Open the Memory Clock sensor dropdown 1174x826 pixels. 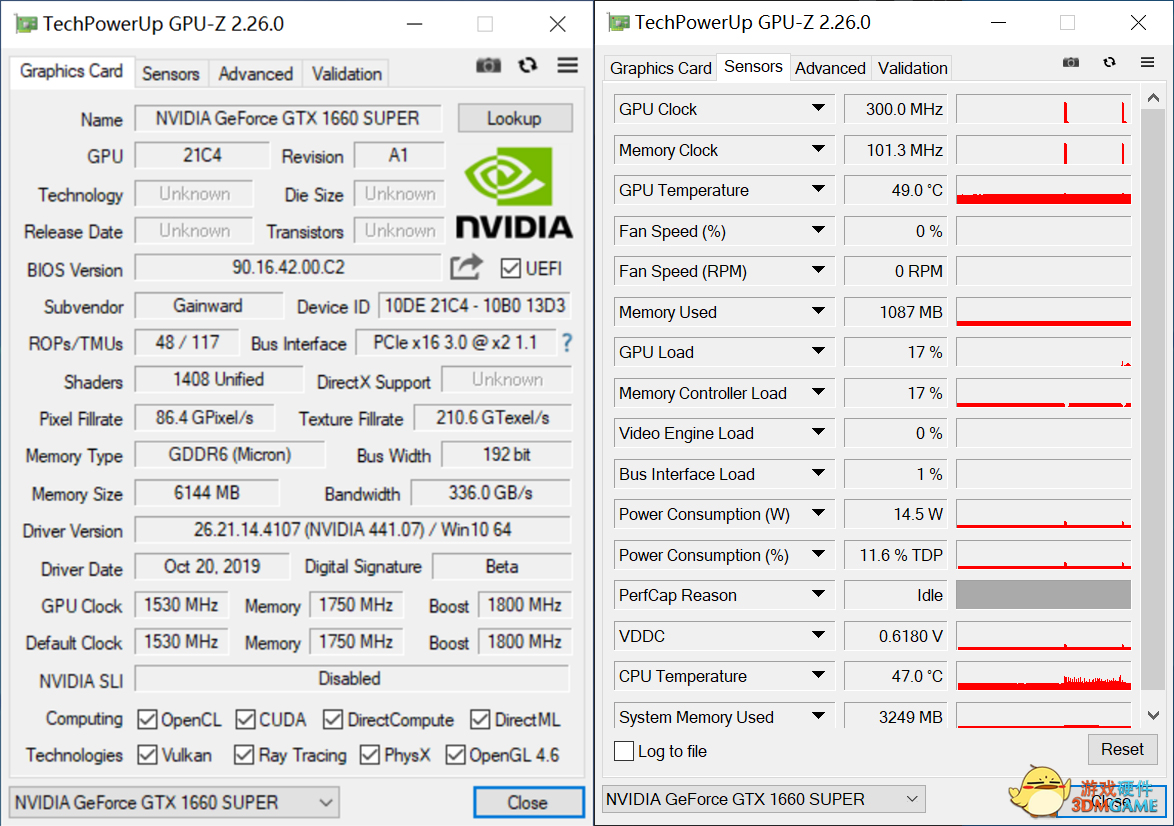818,149
